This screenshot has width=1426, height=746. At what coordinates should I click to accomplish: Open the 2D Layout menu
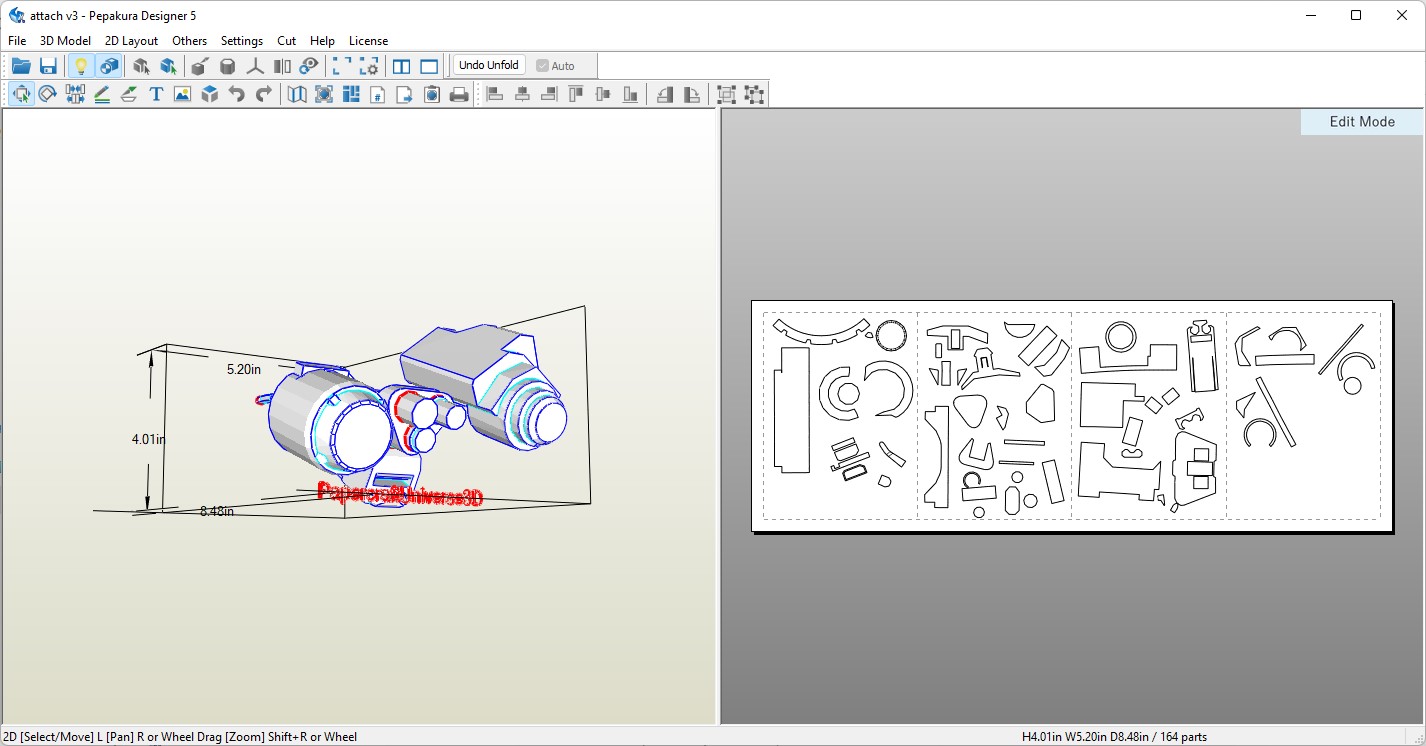click(x=132, y=41)
